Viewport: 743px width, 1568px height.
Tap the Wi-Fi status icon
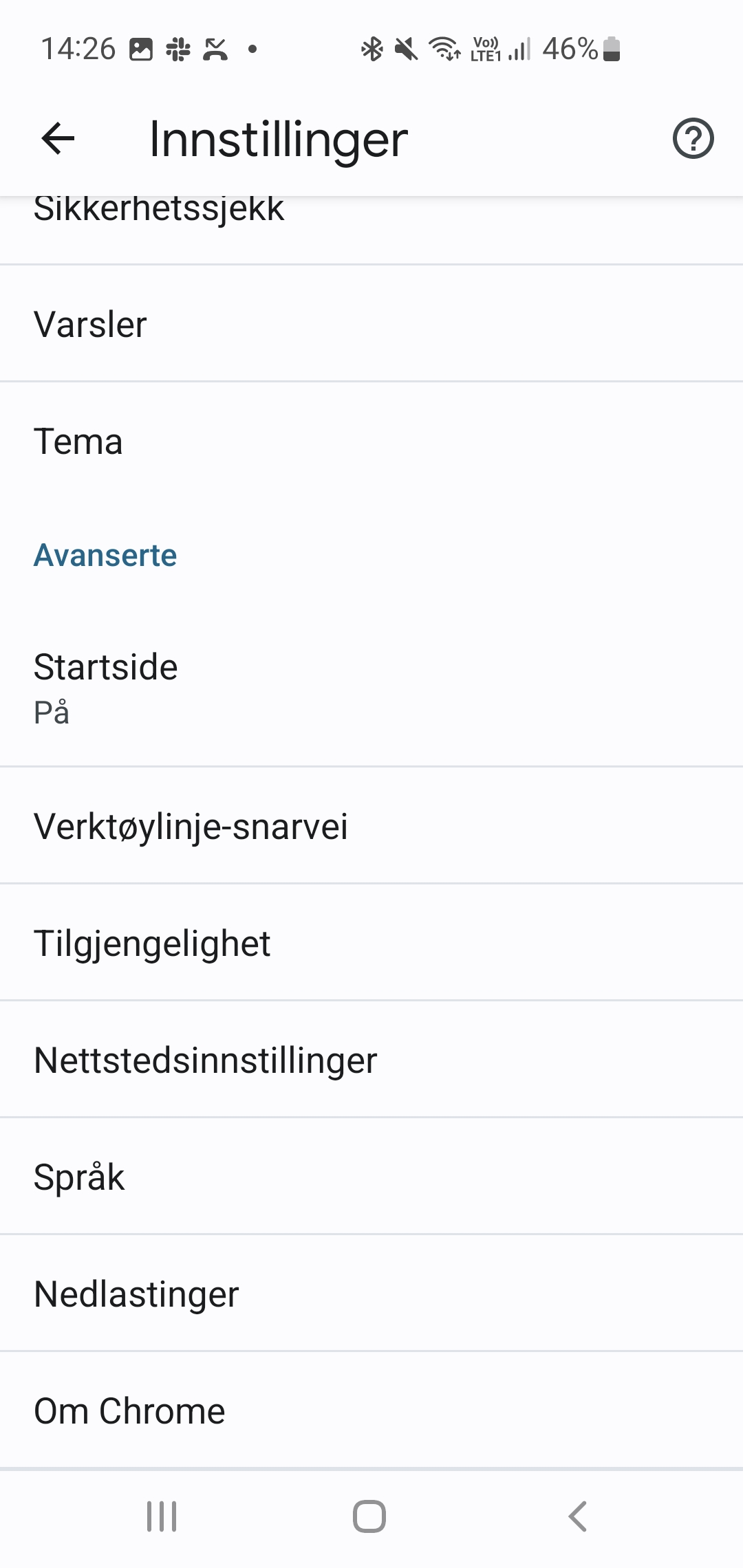[x=445, y=49]
